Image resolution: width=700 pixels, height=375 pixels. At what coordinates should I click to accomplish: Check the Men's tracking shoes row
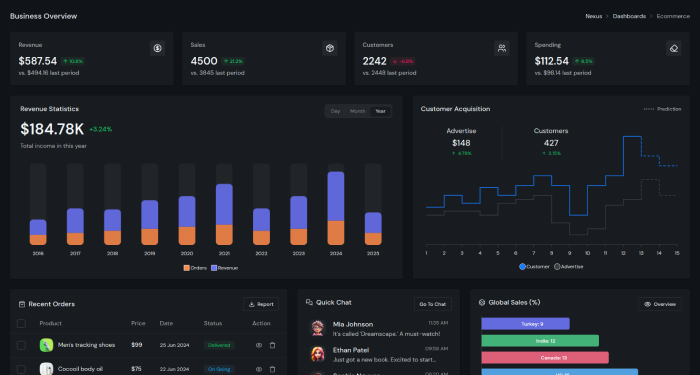[21, 345]
